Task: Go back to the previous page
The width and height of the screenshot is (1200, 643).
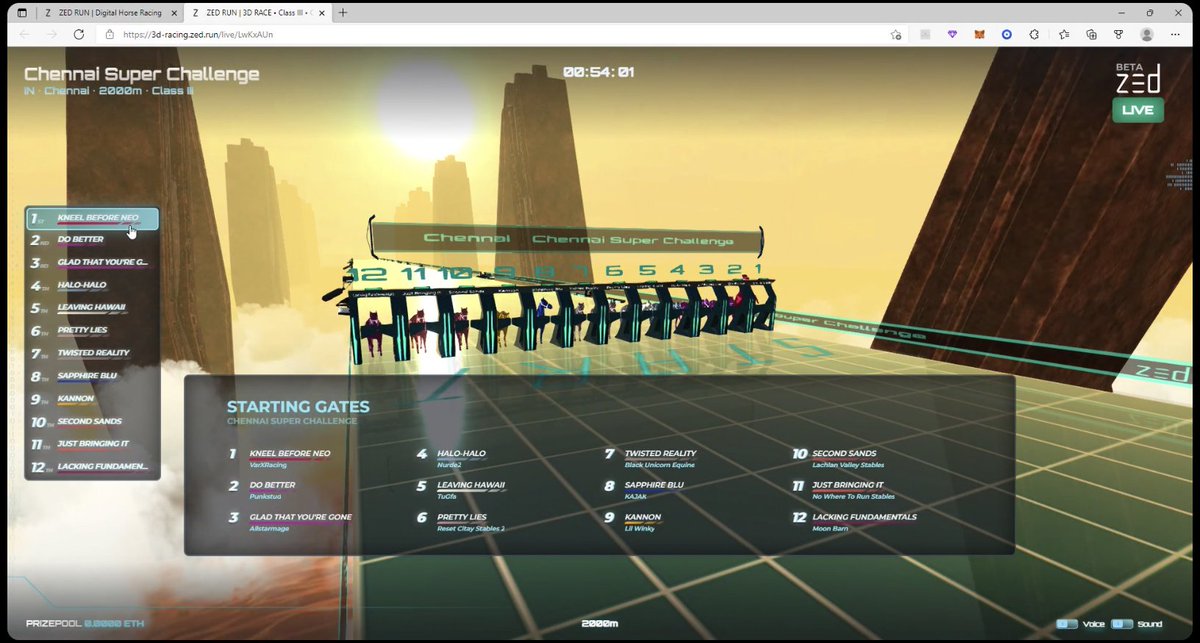Action: tap(24, 34)
